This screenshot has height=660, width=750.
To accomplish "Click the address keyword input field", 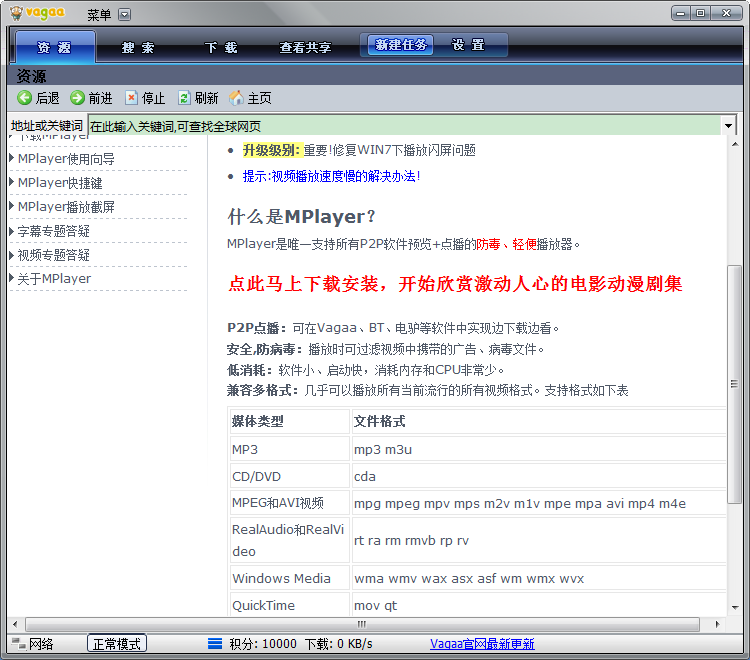I will pyautogui.click(x=405, y=126).
